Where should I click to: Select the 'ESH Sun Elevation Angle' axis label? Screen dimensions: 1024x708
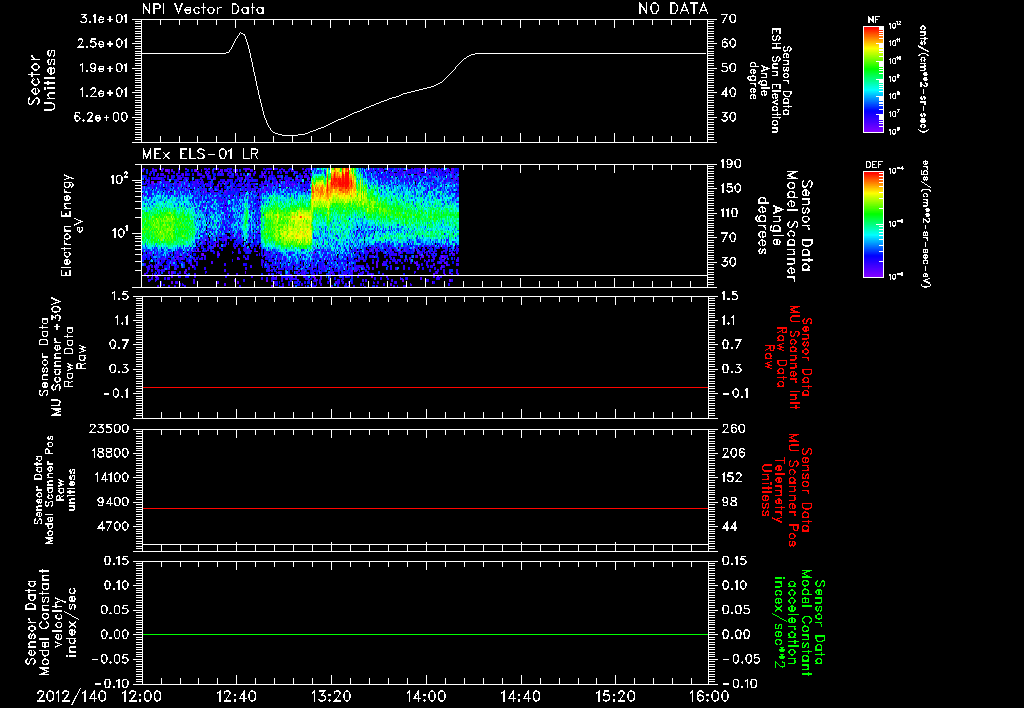[769, 80]
